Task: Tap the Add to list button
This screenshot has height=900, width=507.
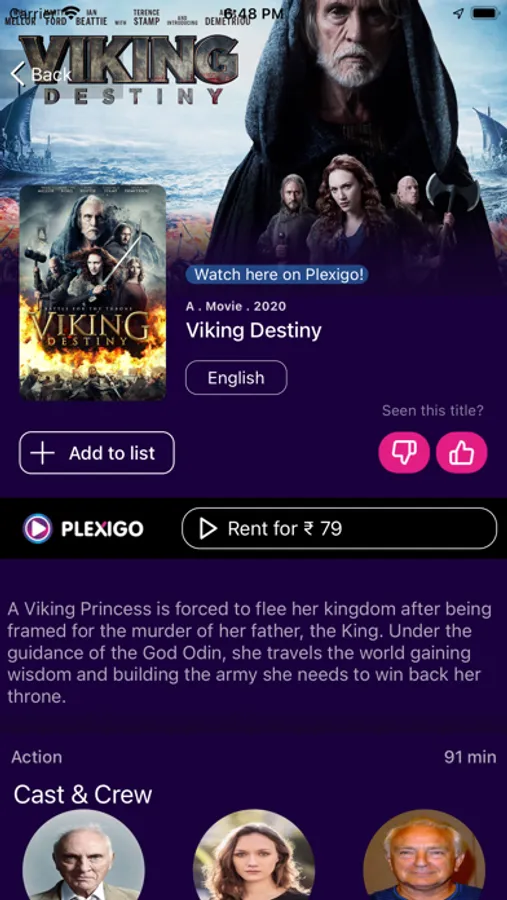Action: [97, 453]
